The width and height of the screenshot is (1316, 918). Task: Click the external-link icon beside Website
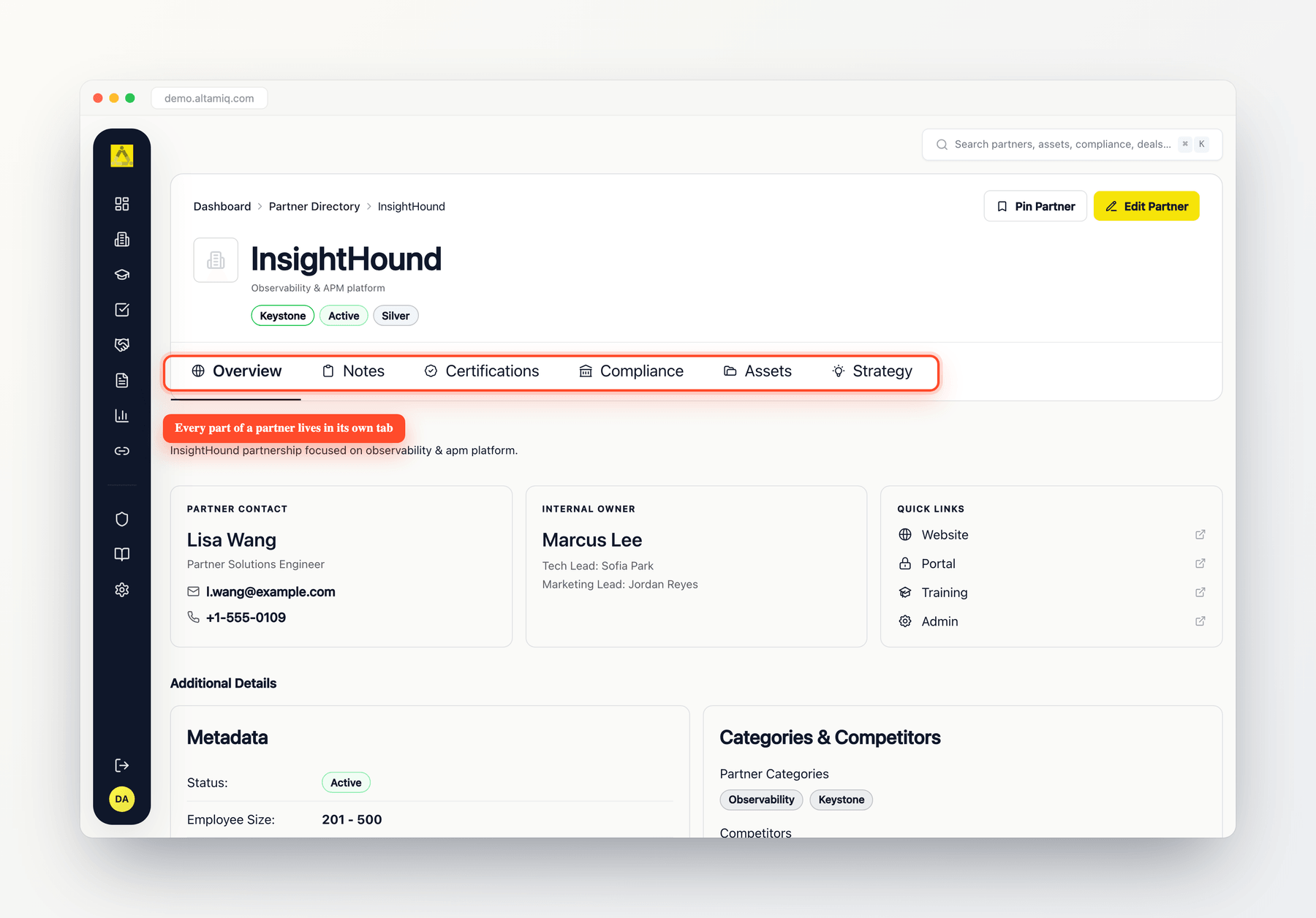tap(1200, 535)
